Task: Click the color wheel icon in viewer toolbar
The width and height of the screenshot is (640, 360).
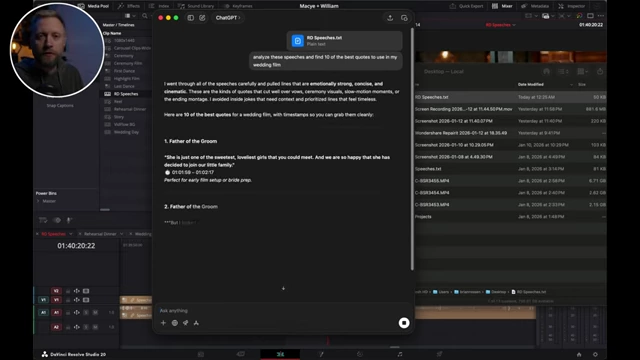Action: click(579, 16)
